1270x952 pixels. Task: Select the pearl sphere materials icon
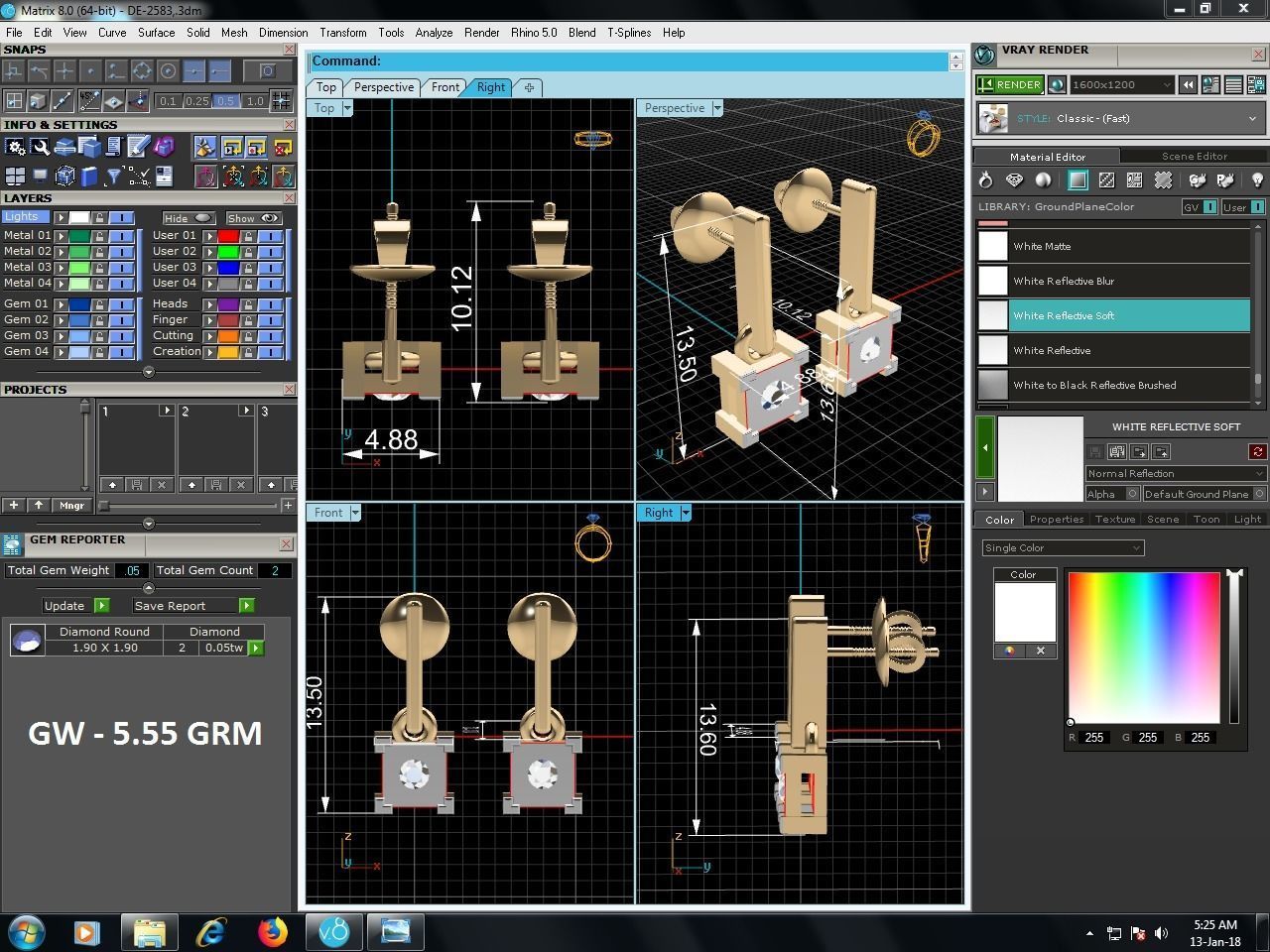pyautogui.click(x=1043, y=180)
